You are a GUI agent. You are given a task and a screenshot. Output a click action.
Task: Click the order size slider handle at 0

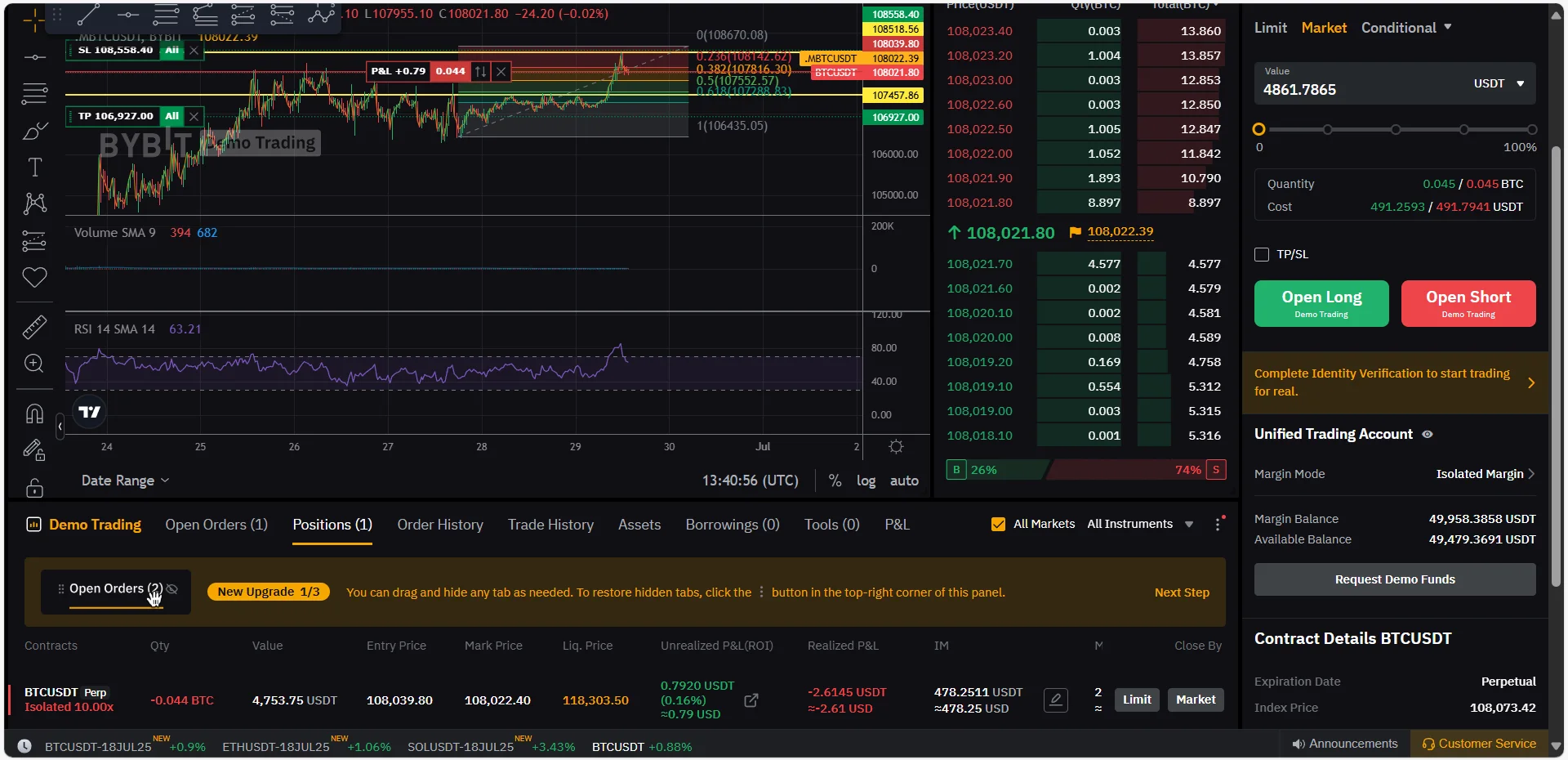[x=1258, y=129]
